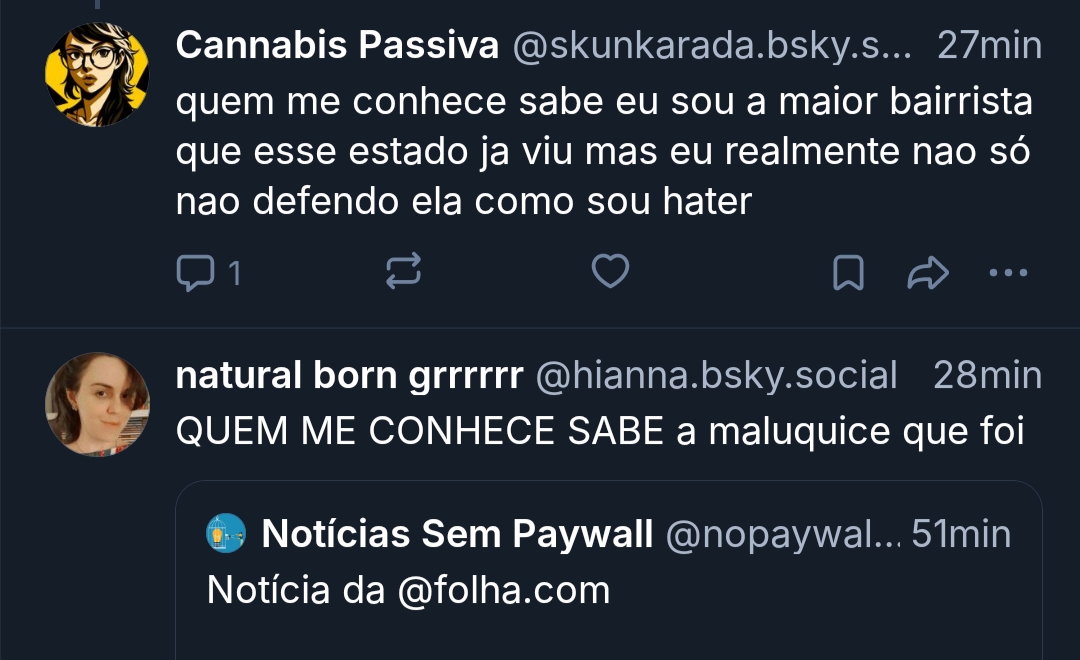Click the @hianna.bsky.social handle
Screen dimensions: 1080x660
(716, 376)
